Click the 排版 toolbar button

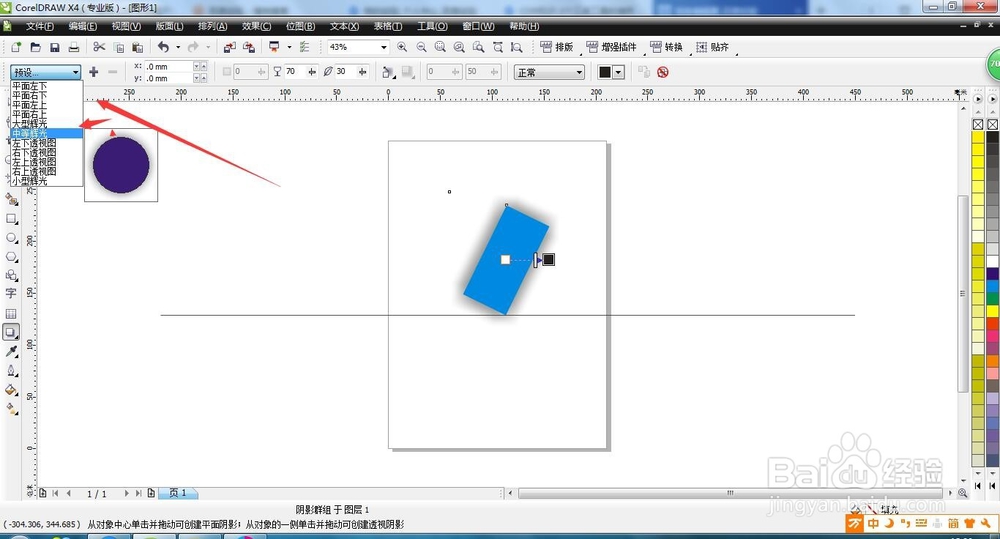click(x=557, y=47)
